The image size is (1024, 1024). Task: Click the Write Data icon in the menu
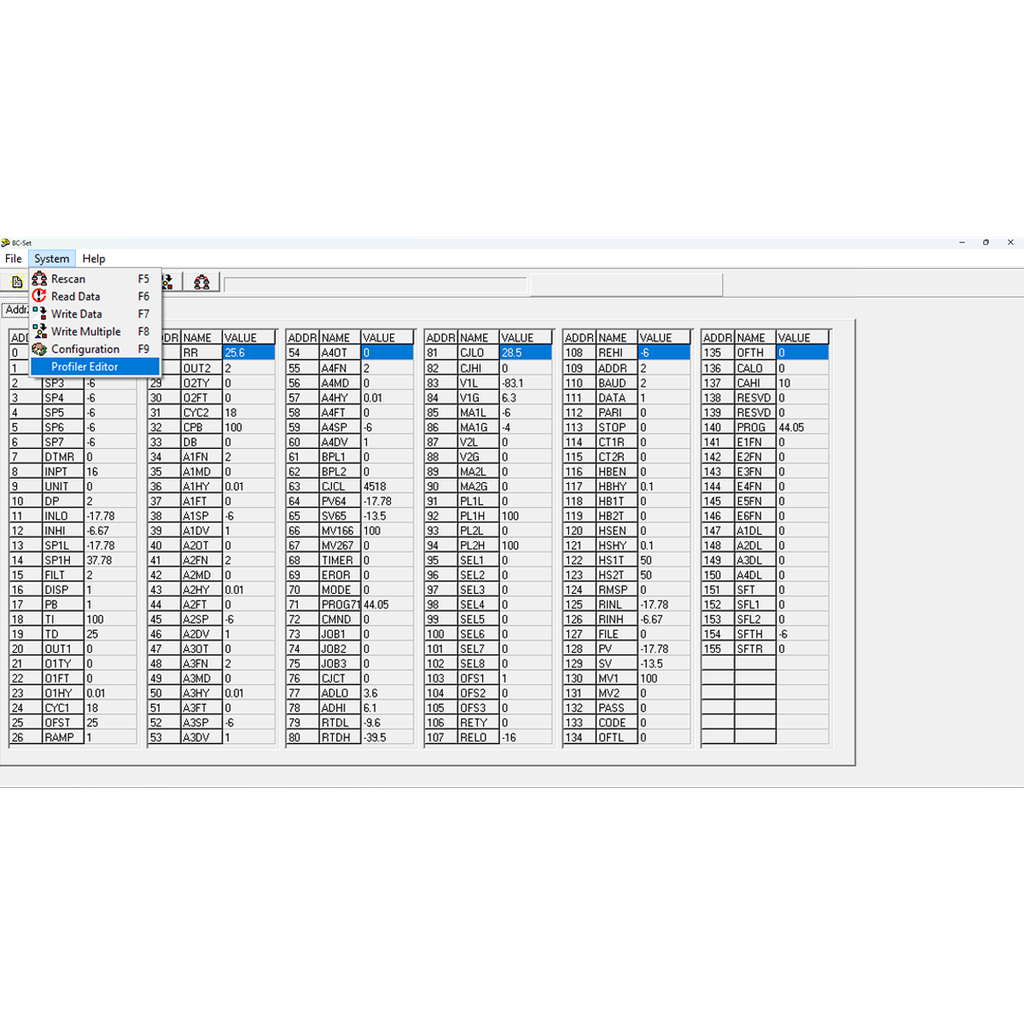pos(38,314)
